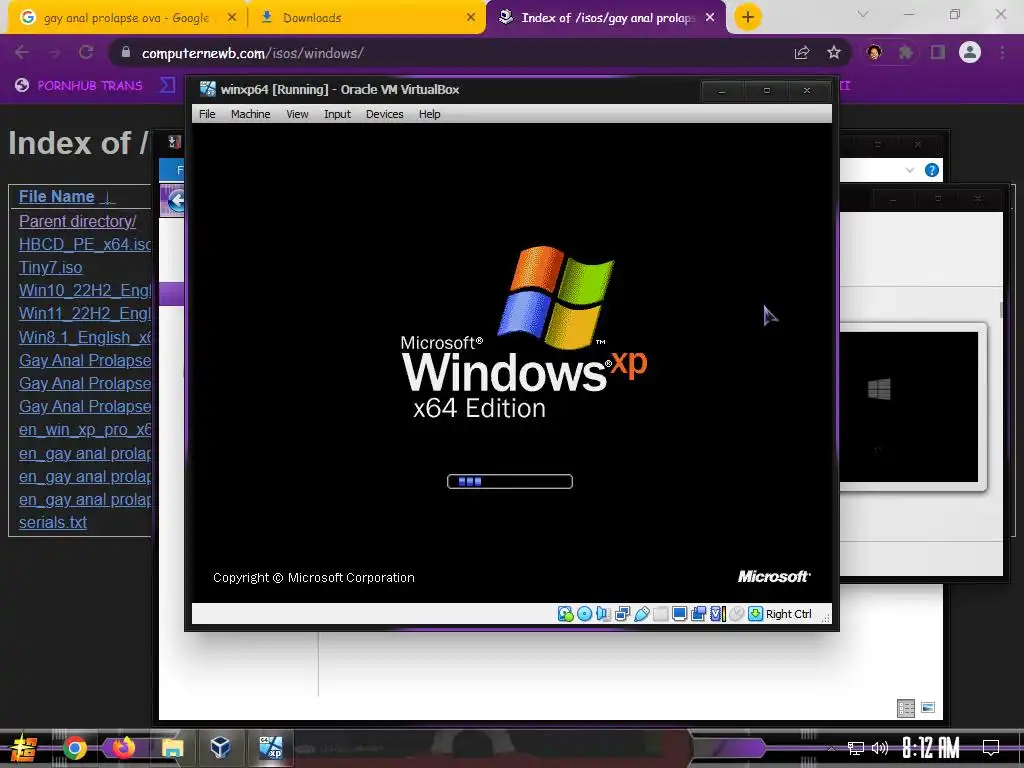
Task: Sort listing by File Name column header
Action: point(56,197)
